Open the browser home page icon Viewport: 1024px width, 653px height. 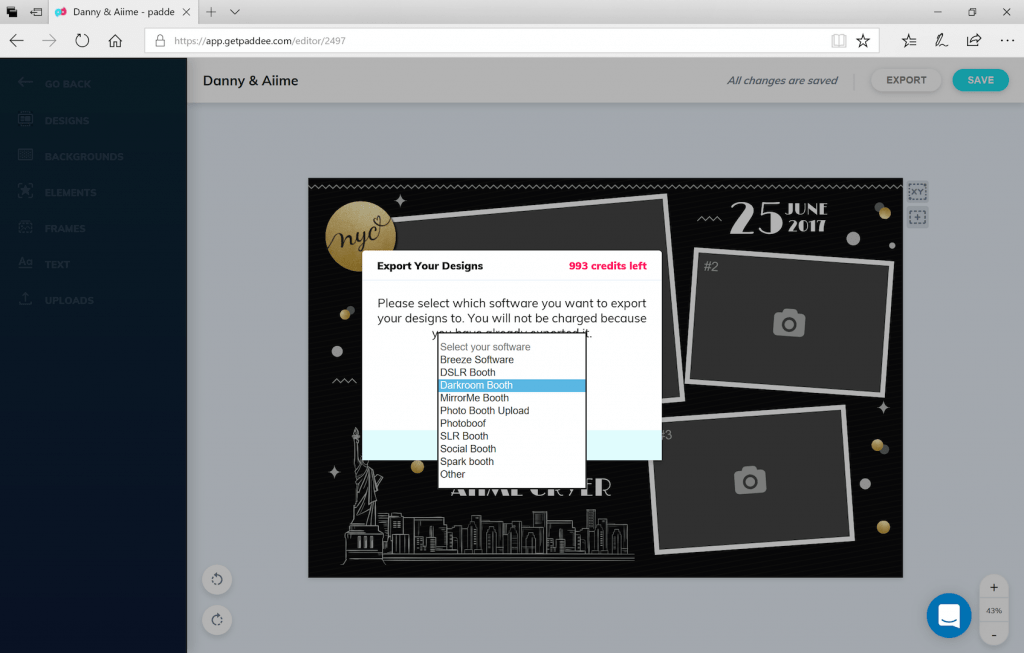coord(115,40)
